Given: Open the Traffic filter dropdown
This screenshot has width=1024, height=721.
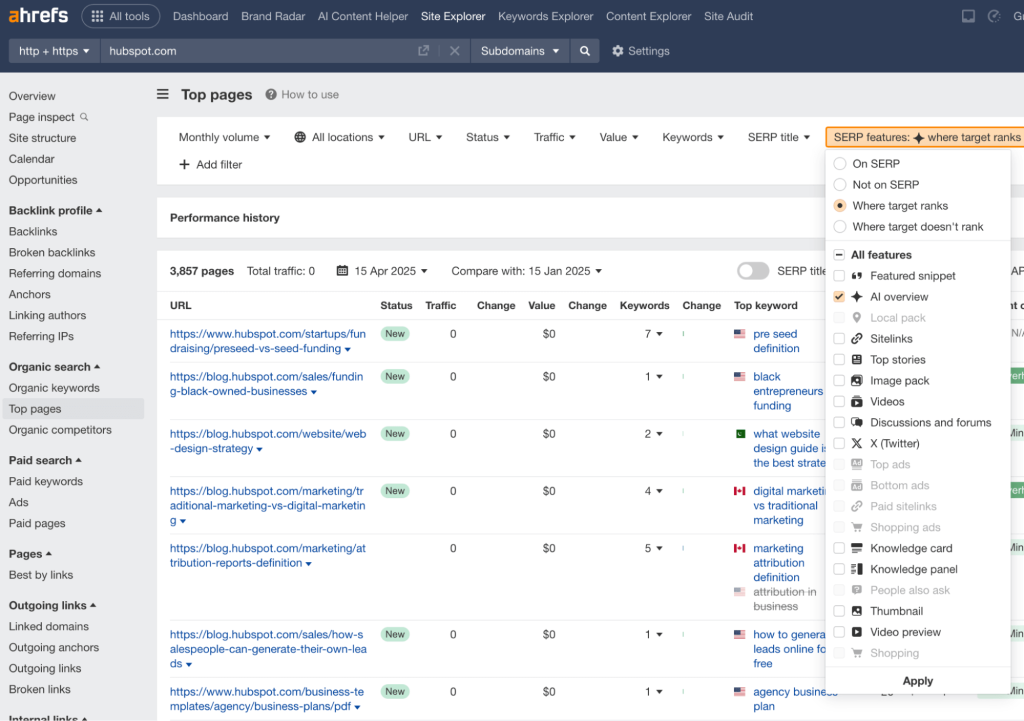Looking at the screenshot, I should [554, 137].
